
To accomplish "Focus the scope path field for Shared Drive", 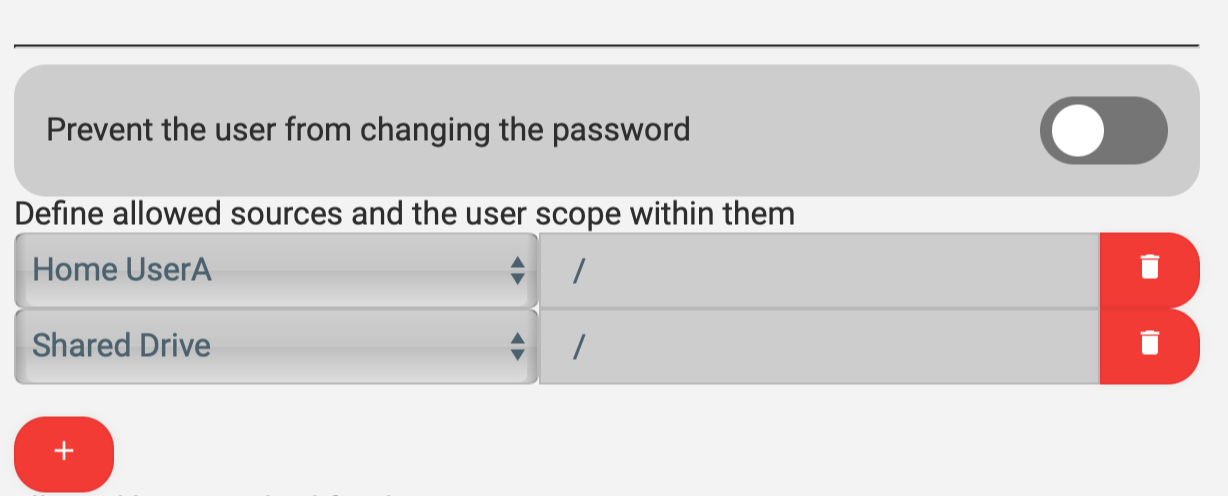I will click(820, 346).
